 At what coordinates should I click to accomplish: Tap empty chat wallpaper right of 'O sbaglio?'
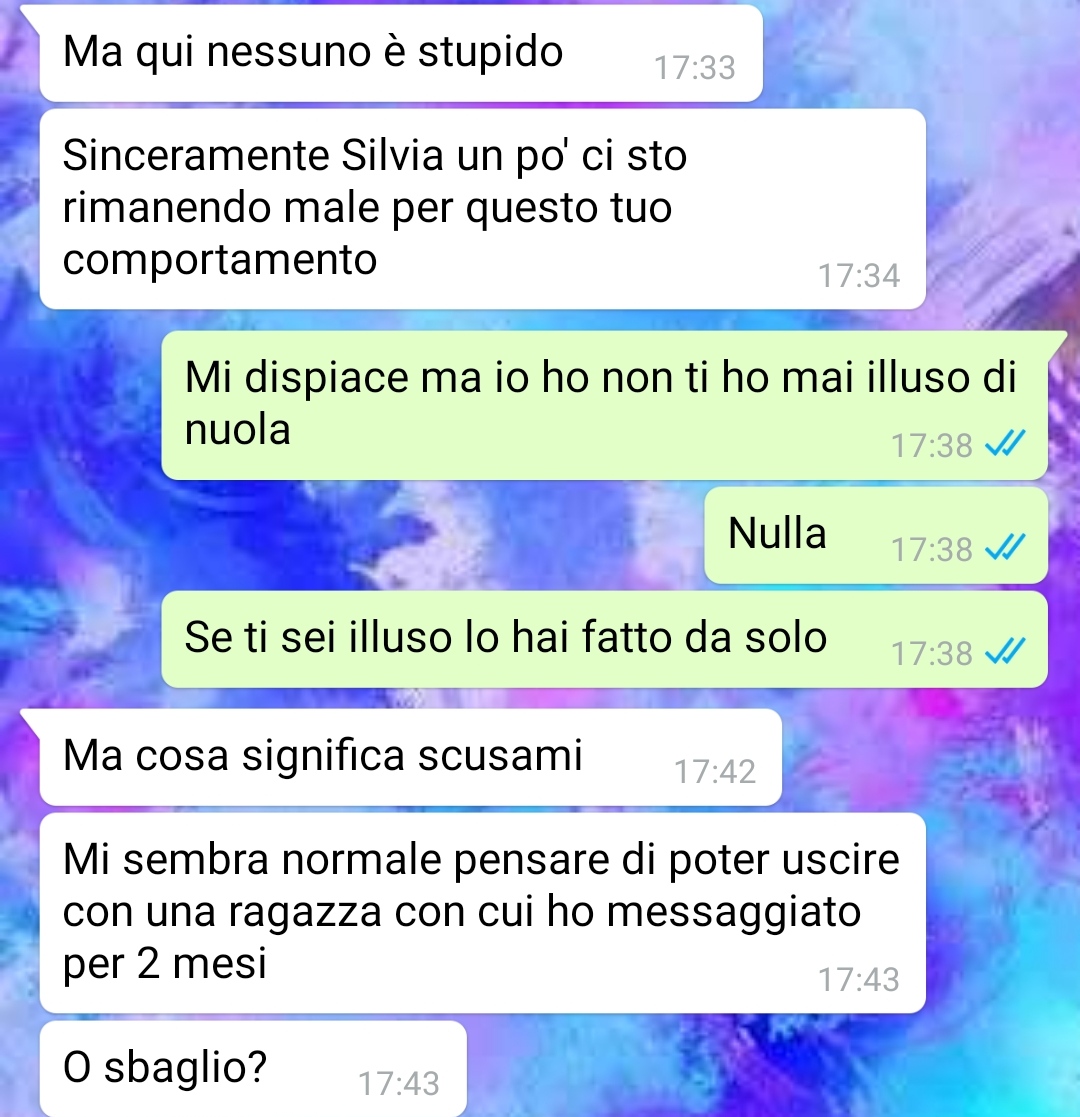(x=769, y=1069)
